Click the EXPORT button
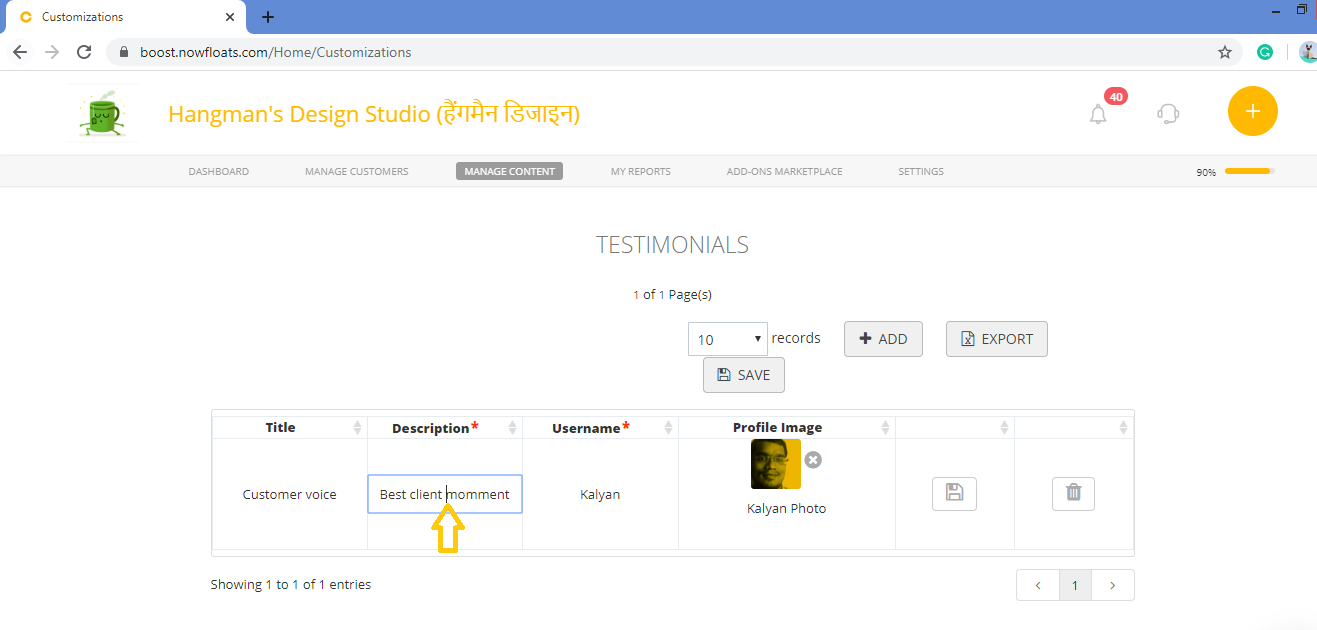 tap(997, 339)
